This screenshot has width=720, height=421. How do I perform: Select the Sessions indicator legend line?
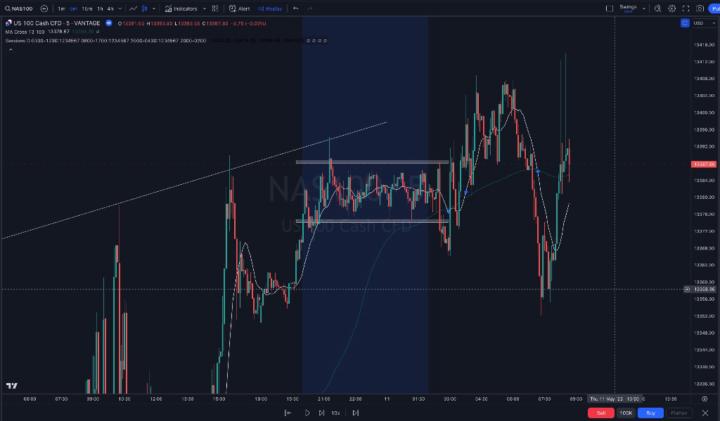pos(105,40)
